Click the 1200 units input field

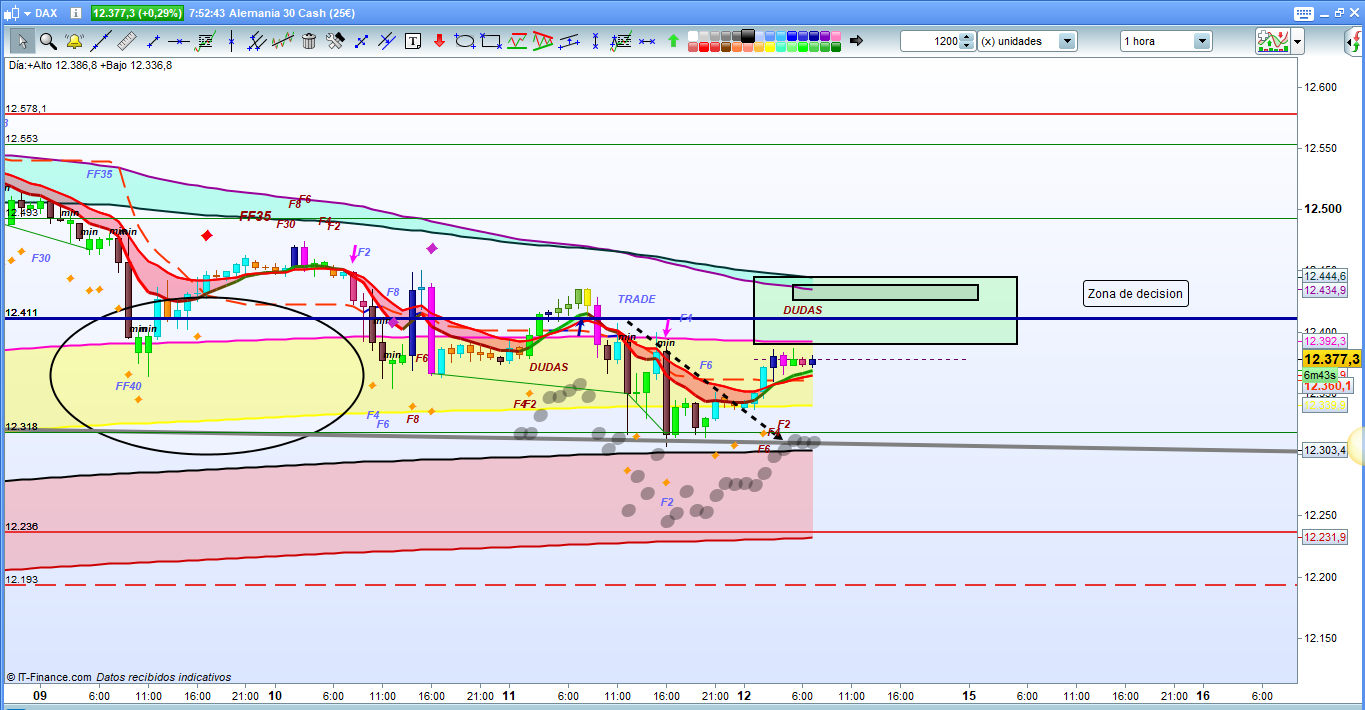pos(930,41)
